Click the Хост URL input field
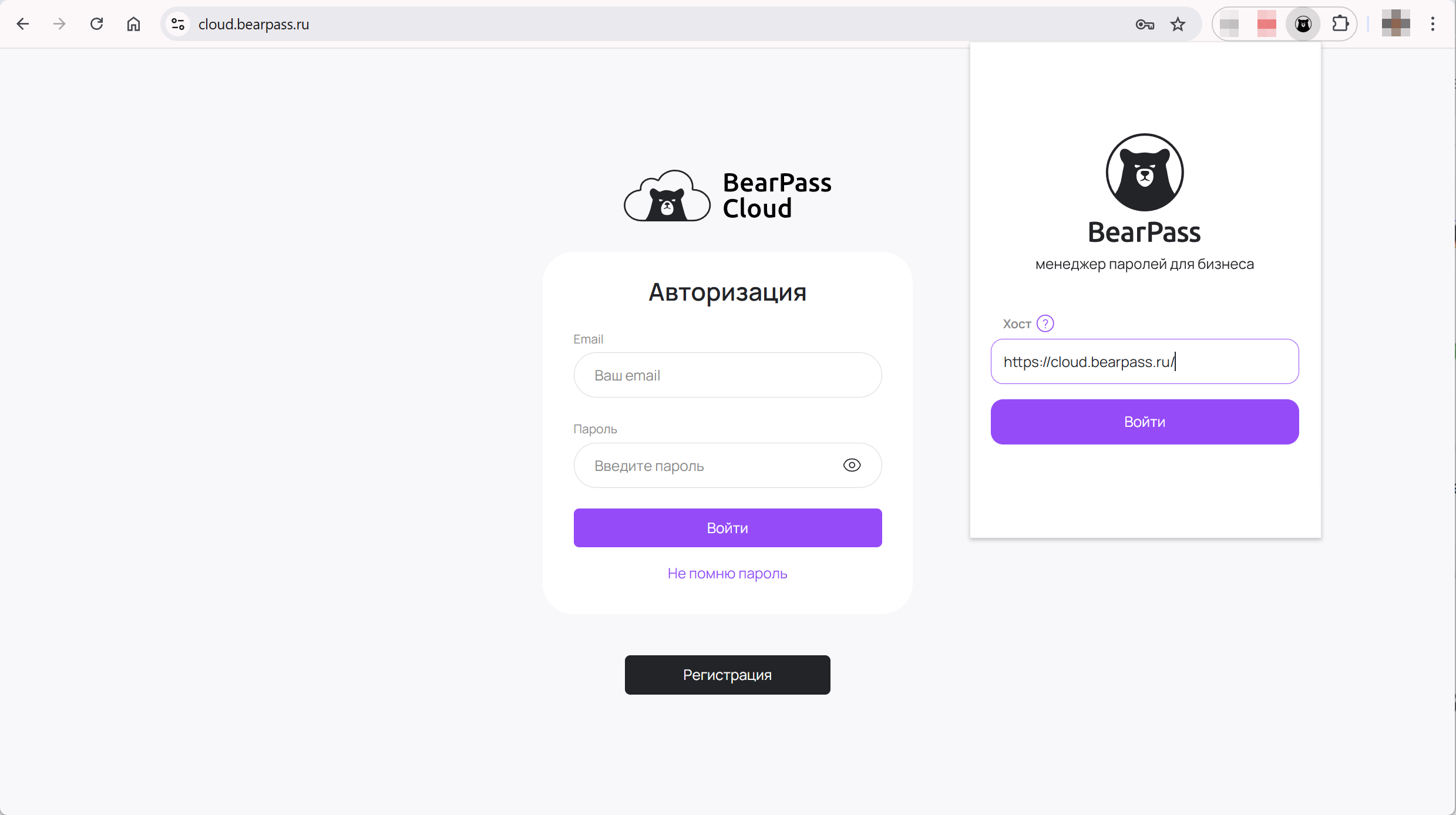This screenshot has width=1456, height=815. 1145,361
